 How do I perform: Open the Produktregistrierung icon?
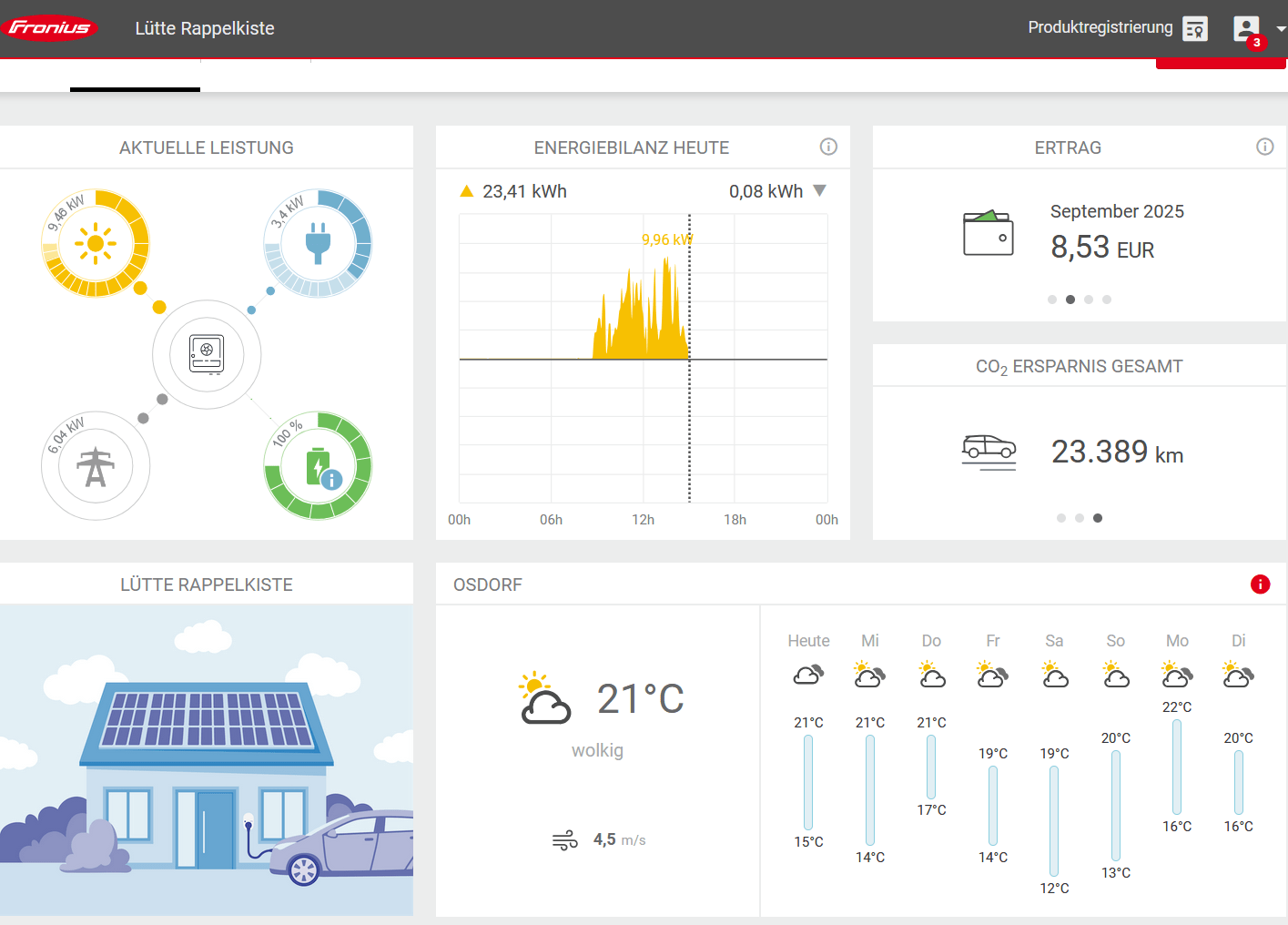tap(1194, 29)
